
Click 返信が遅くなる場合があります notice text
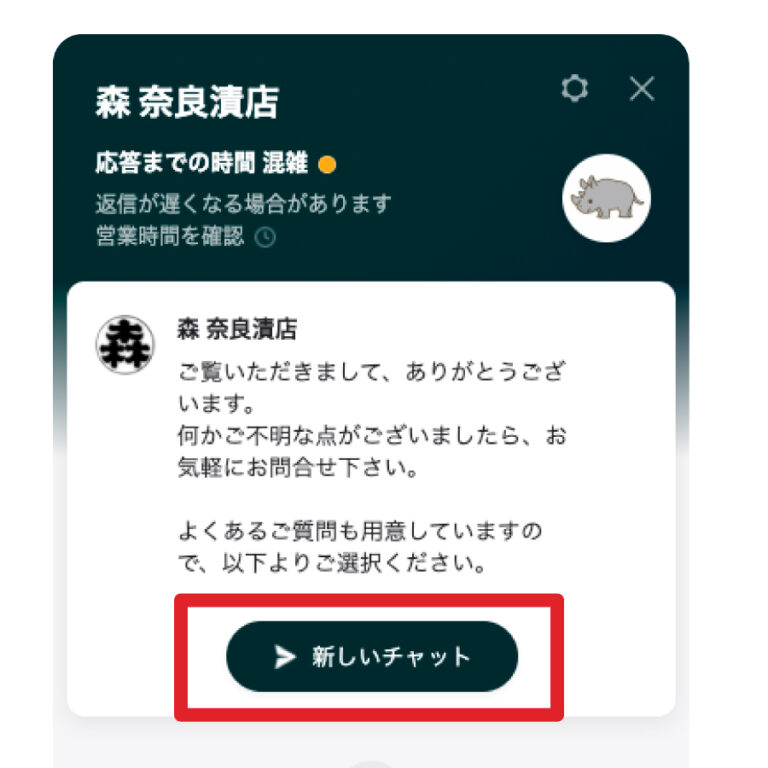click(x=243, y=204)
